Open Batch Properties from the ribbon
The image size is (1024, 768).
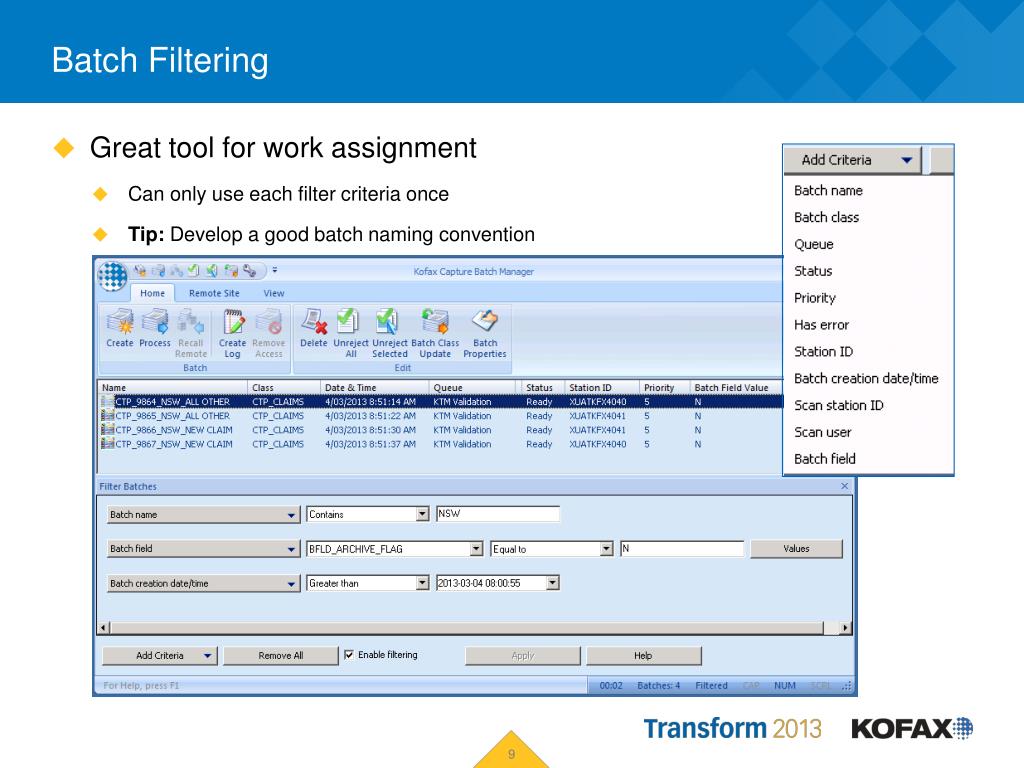[x=485, y=333]
